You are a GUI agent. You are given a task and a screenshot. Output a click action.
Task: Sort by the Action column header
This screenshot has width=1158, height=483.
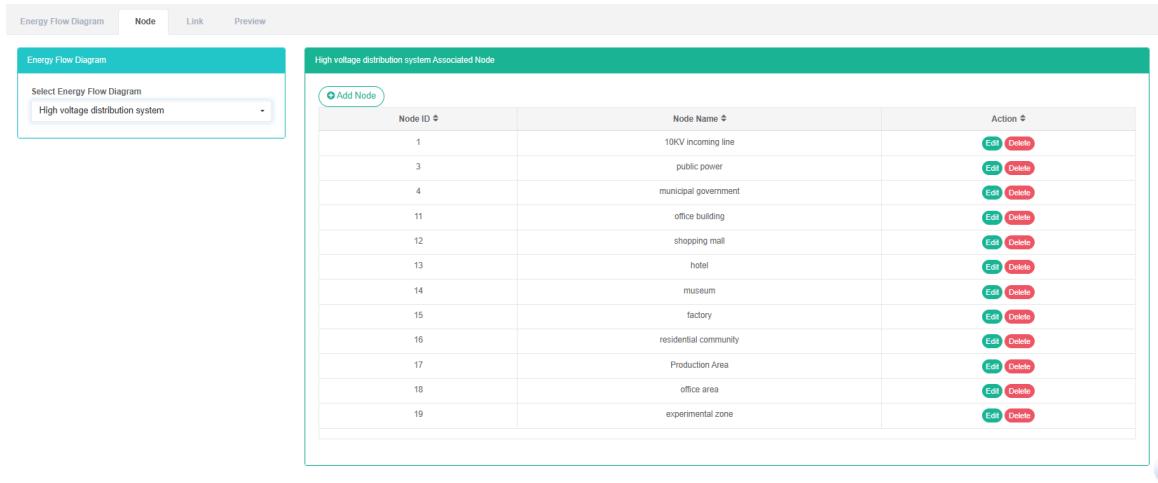click(1008, 119)
